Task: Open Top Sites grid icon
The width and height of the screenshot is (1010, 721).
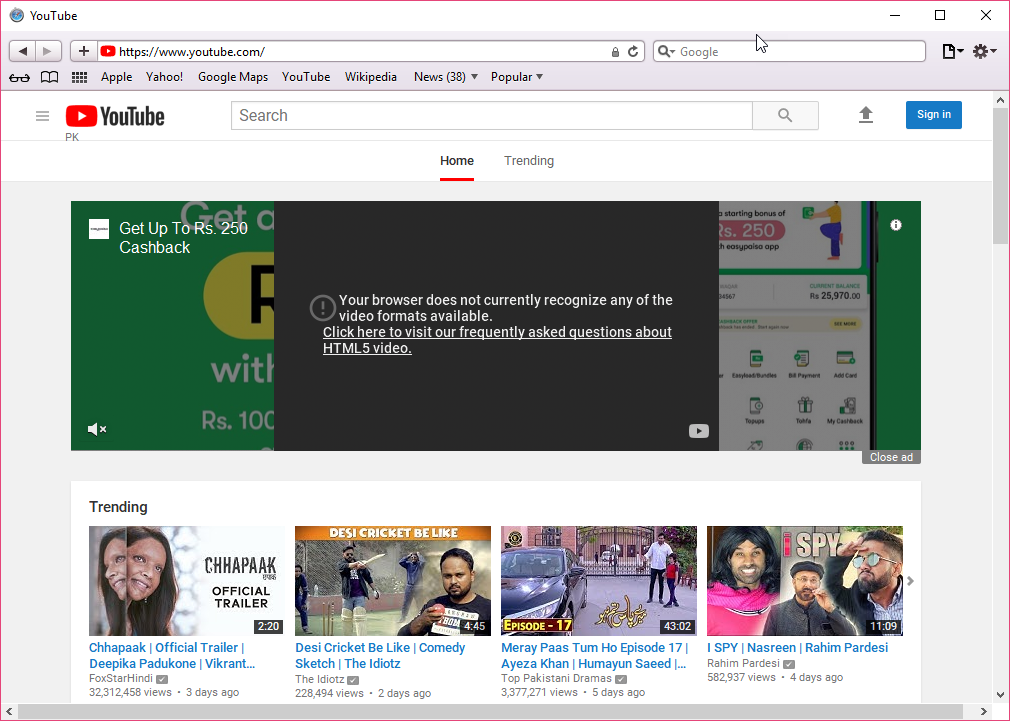Action: pos(79,77)
